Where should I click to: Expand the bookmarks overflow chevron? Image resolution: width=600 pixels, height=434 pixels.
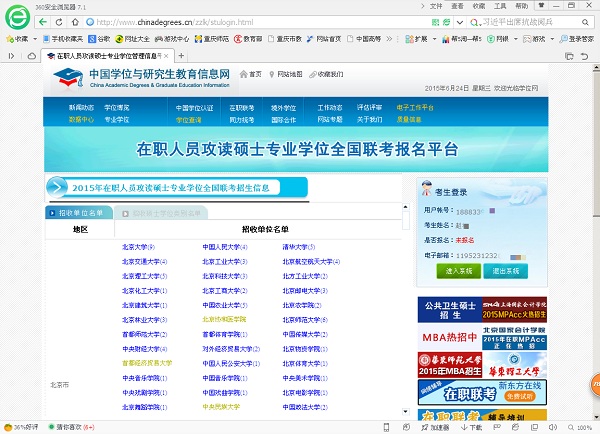pyautogui.click(x=389, y=39)
